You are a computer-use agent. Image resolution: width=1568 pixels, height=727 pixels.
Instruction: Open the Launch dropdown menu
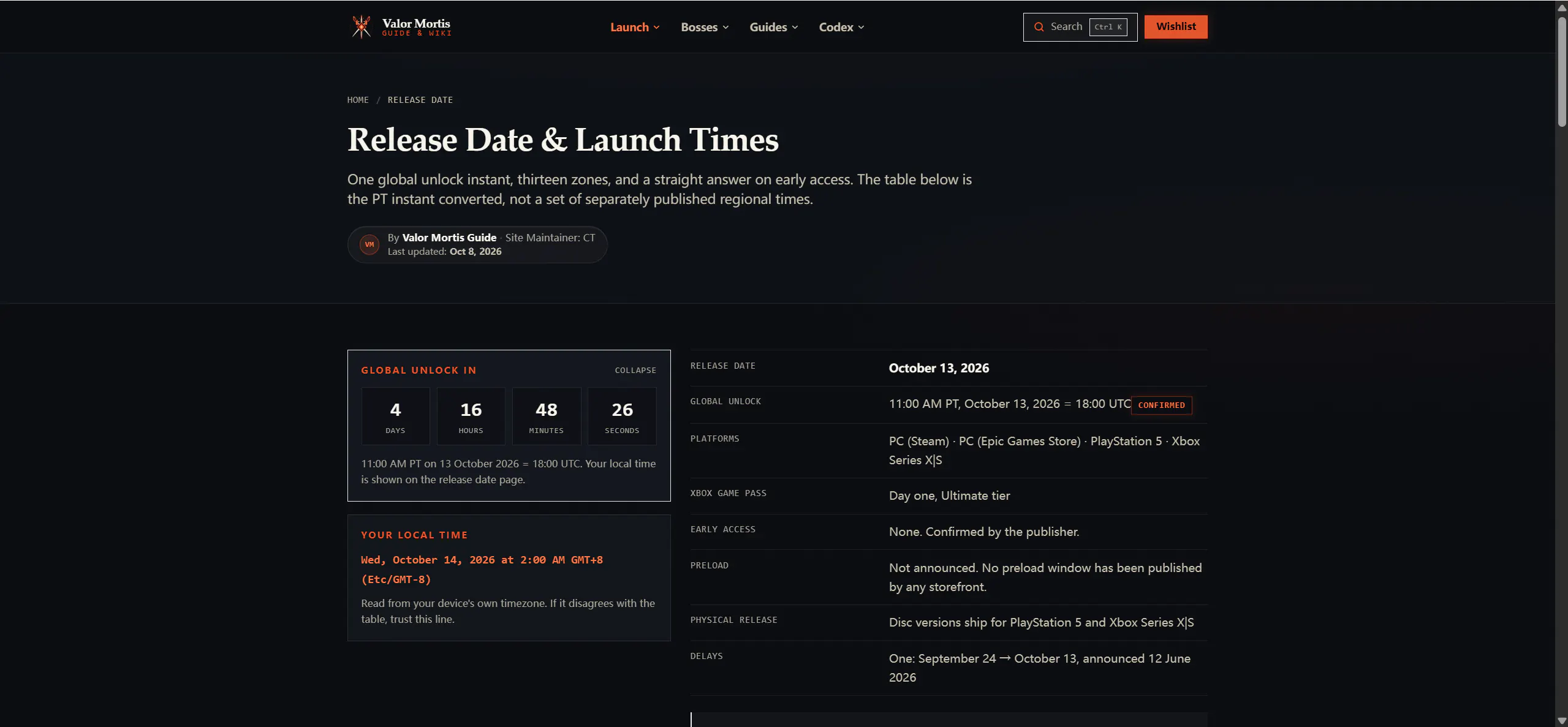635,27
